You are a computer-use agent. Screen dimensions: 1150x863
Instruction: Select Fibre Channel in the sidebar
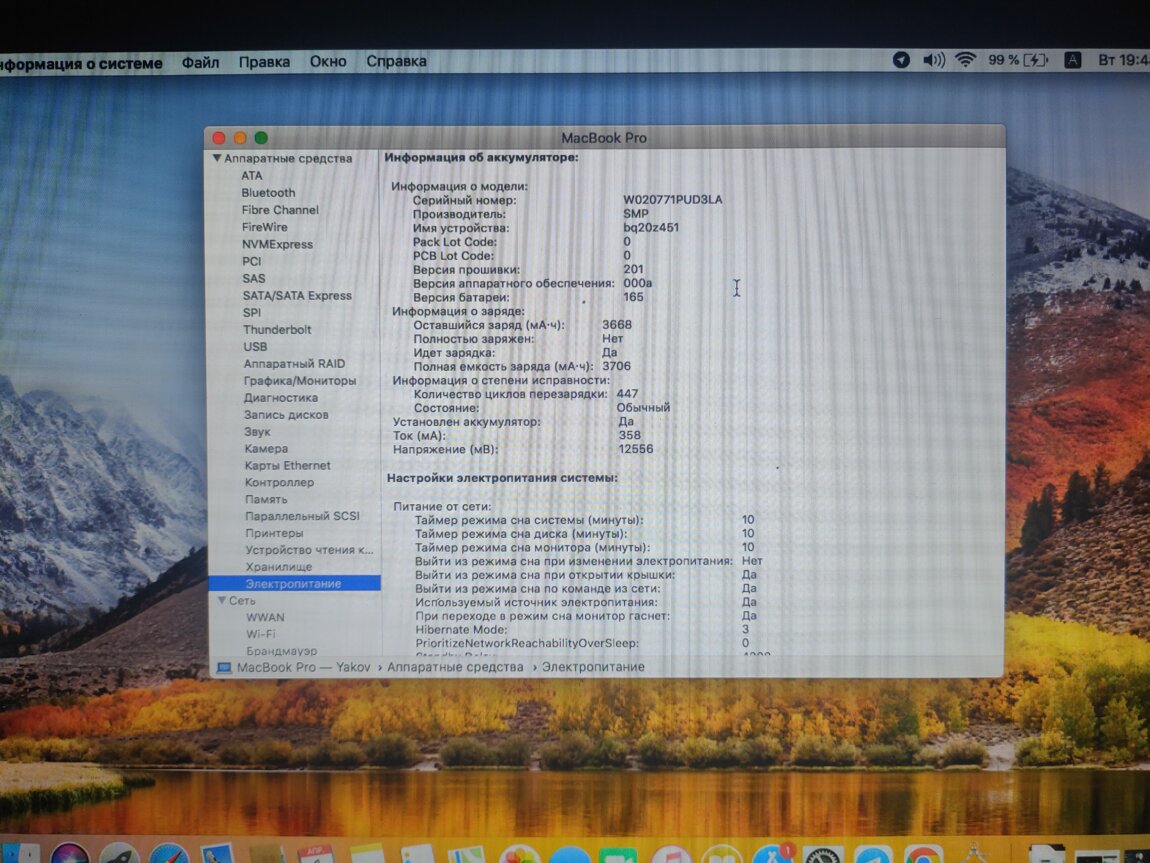coord(280,210)
